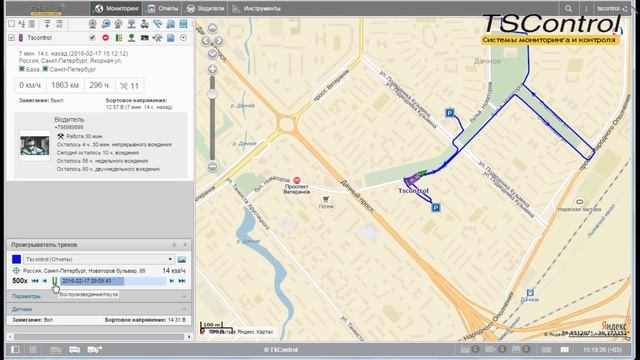Select the 1863 км mileage value
This screenshot has height=360, width=640.
click(x=65, y=86)
